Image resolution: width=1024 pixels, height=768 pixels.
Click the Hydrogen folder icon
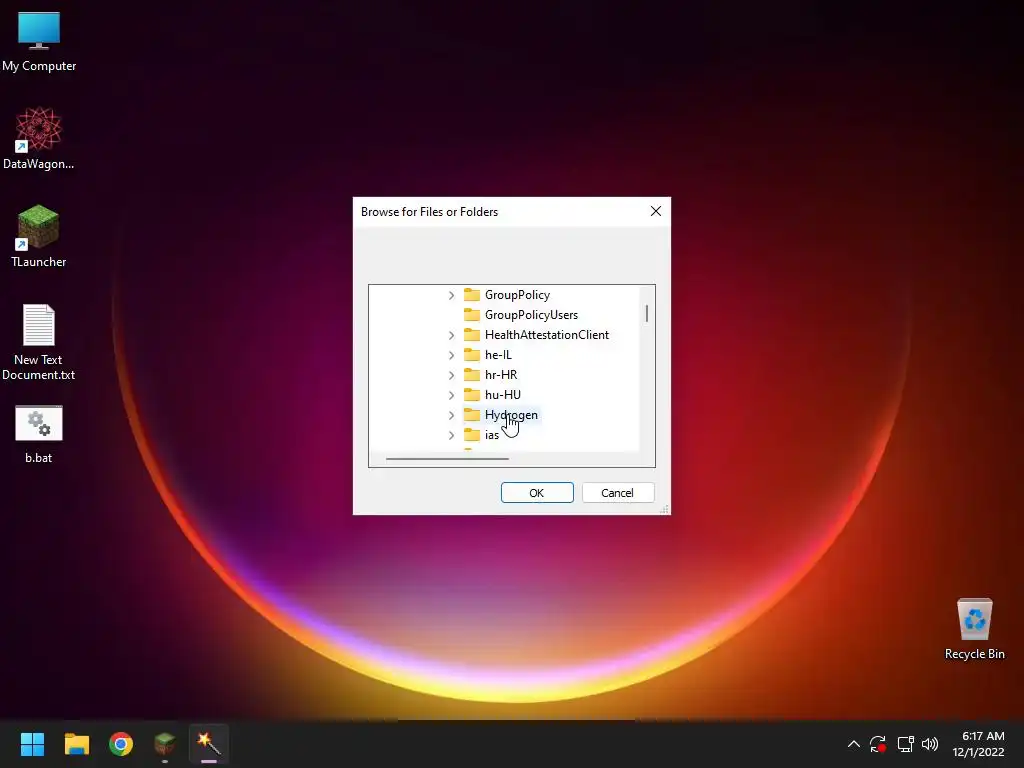472,415
